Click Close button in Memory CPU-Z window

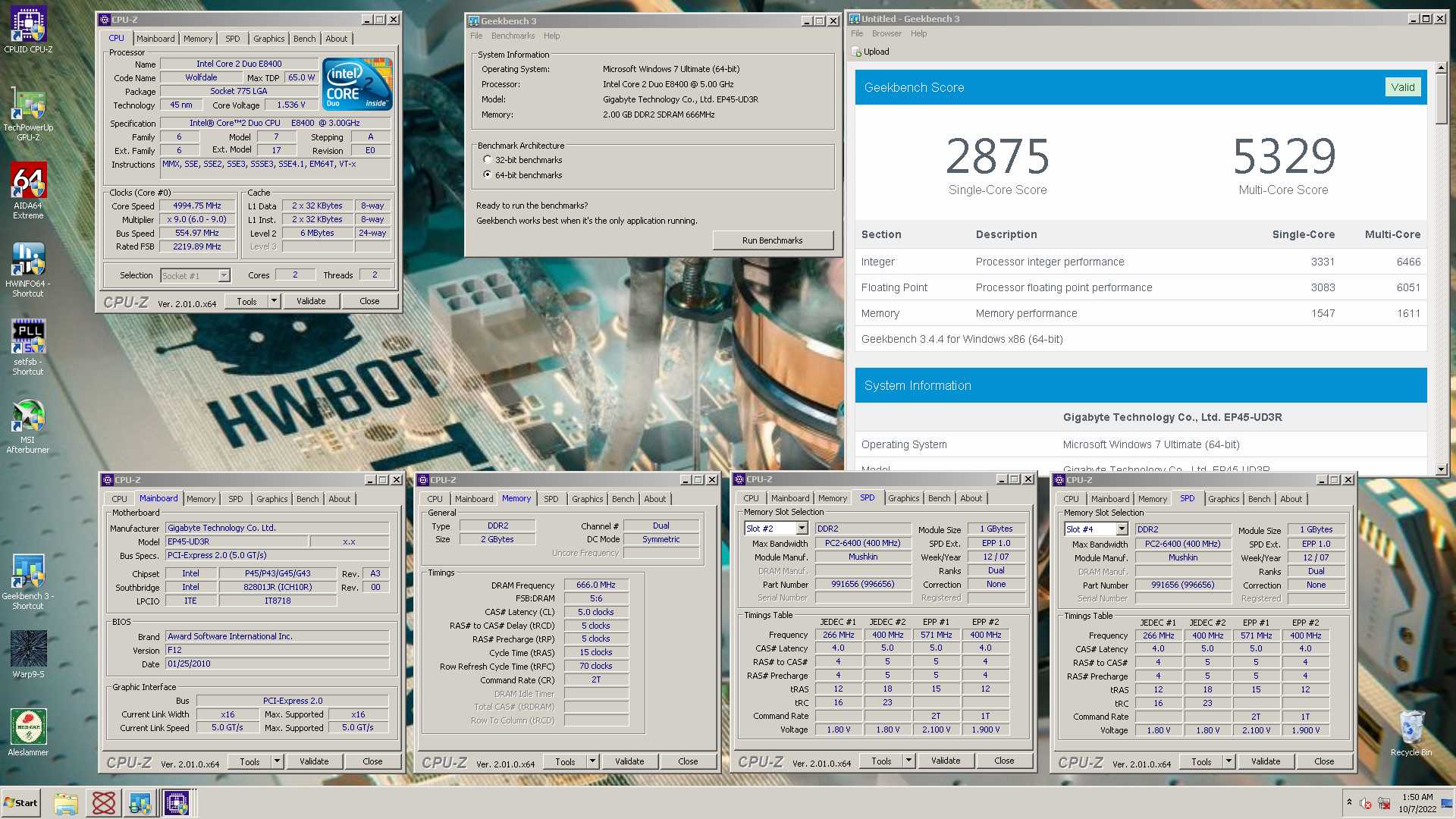pos(688,761)
